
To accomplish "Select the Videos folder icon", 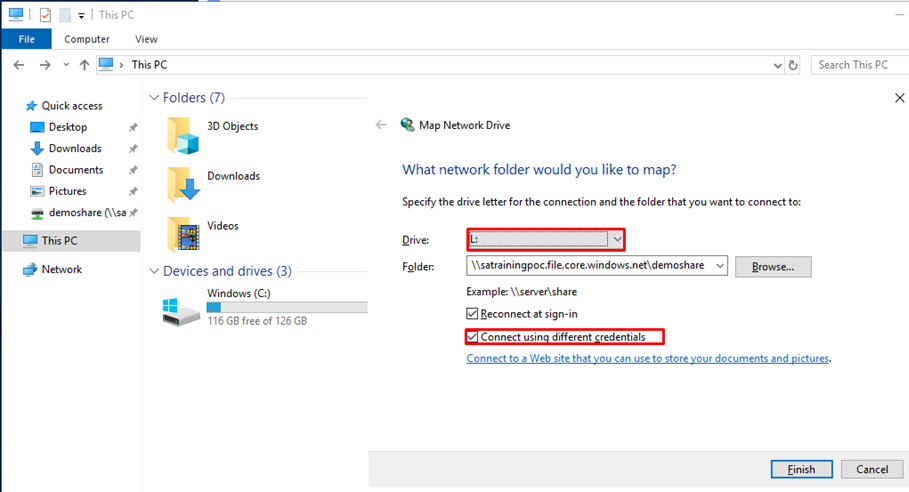I will pyautogui.click(x=183, y=234).
